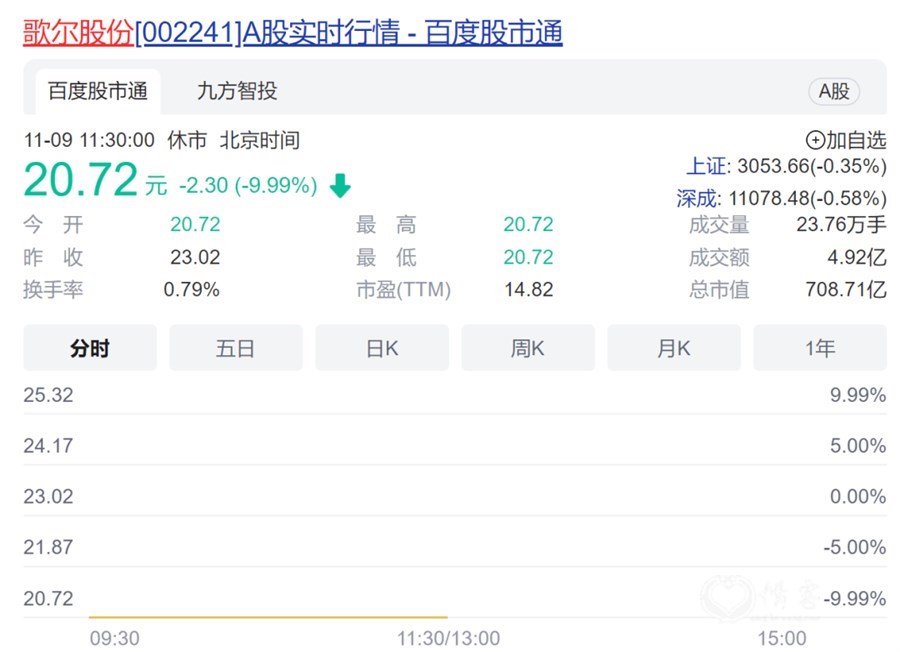Viewport: 900px width, 652px height.
Task: Click the 最高 value 20.72
Action: [x=528, y=224]
